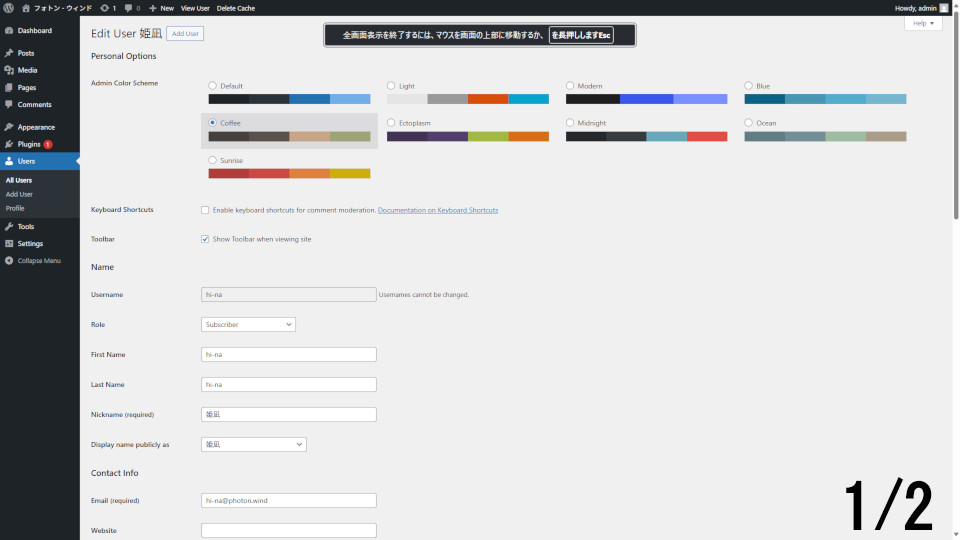Click the Add User button
960x540 pixels.
pos(185,34)
